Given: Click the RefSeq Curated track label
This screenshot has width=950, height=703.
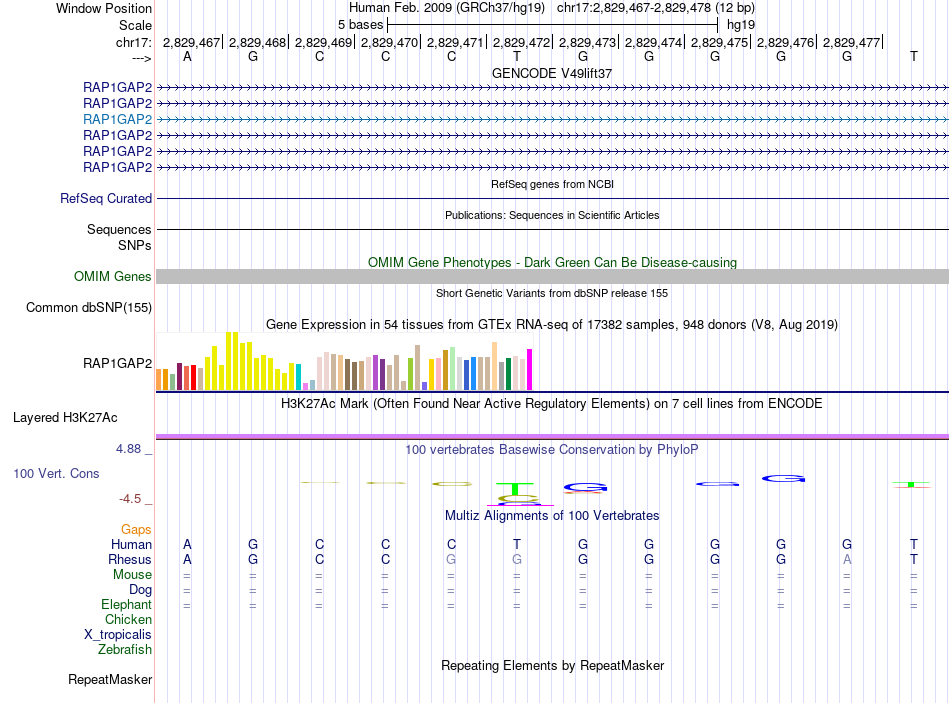Looking at the screenshot, I should pyautogui.click(x=106, y=198).
